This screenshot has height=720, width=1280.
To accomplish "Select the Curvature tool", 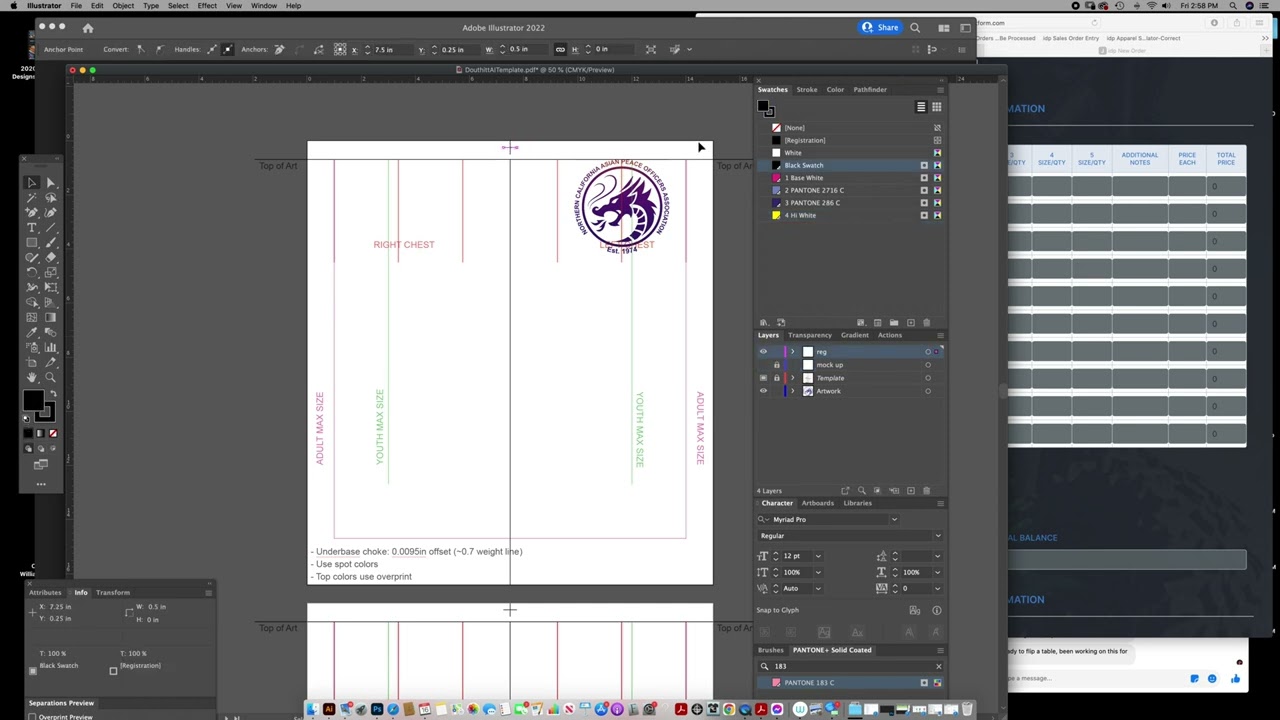I will tap(51, 213).
